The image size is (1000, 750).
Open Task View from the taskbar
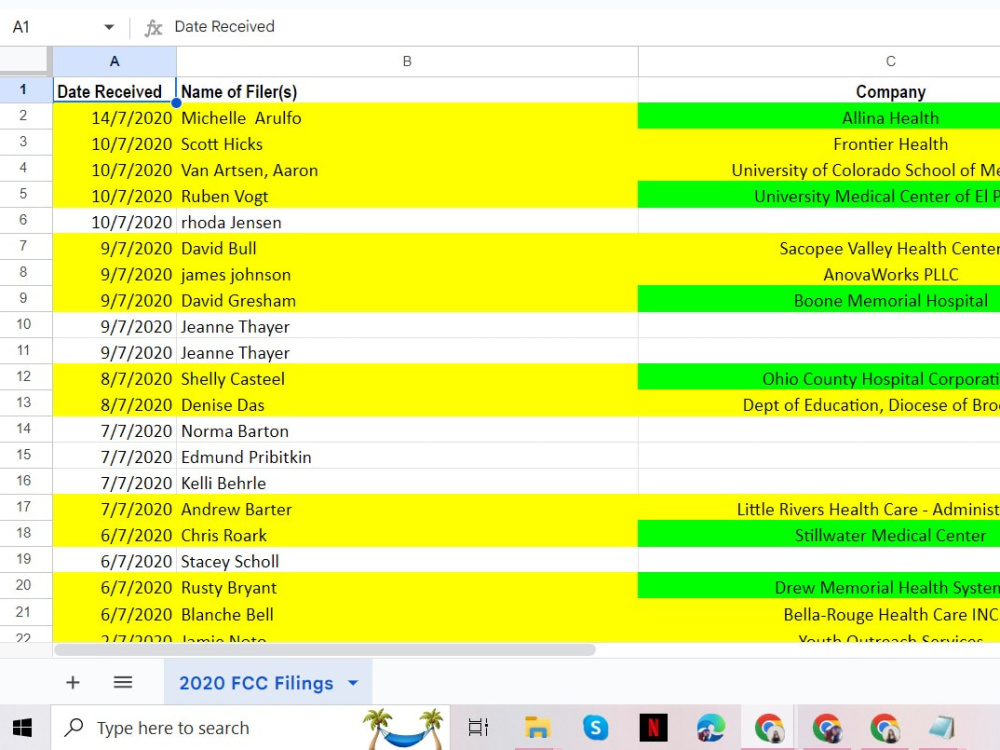click(x=478, y=728)
